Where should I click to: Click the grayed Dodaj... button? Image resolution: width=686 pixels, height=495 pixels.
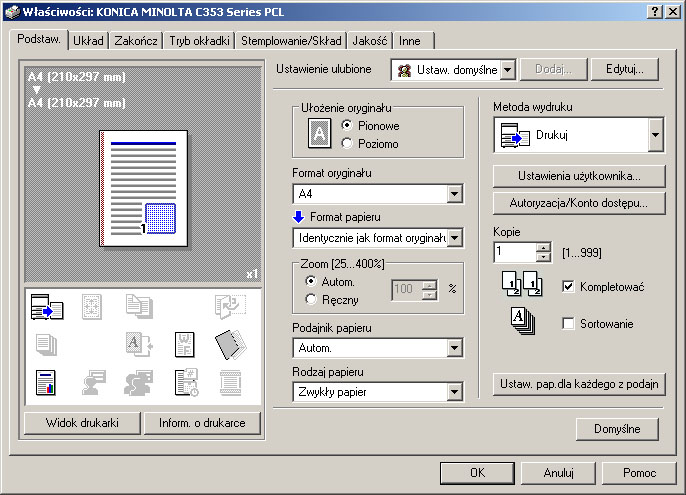tap(553, 69)
